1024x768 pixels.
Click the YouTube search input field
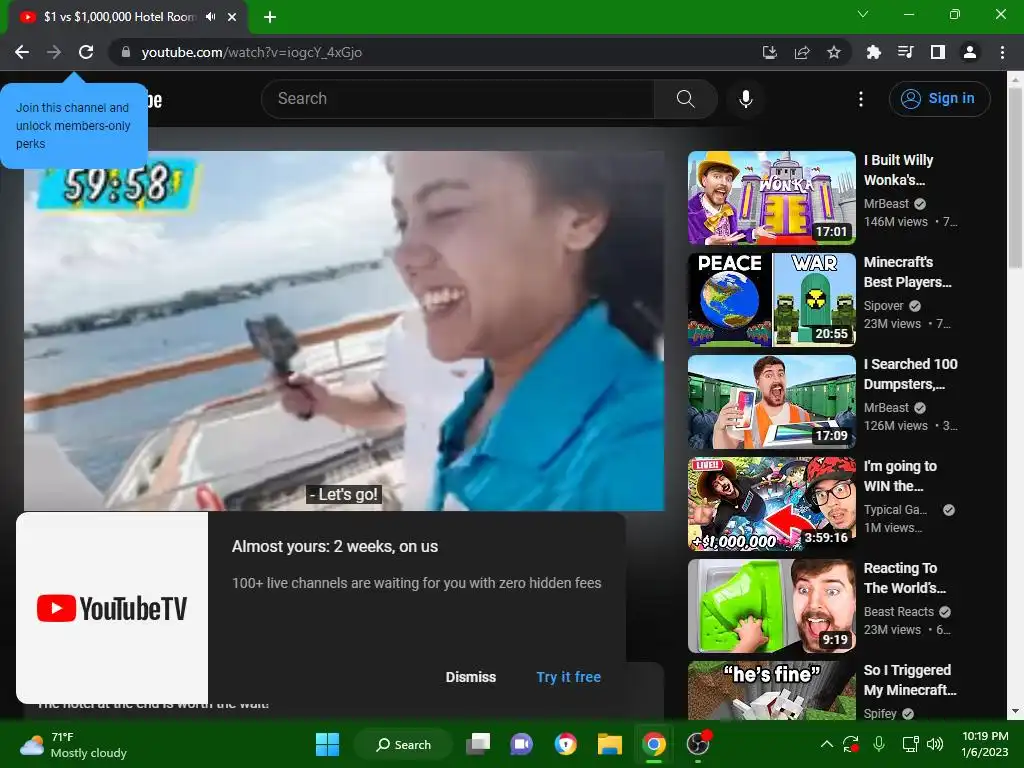(457, 99)
